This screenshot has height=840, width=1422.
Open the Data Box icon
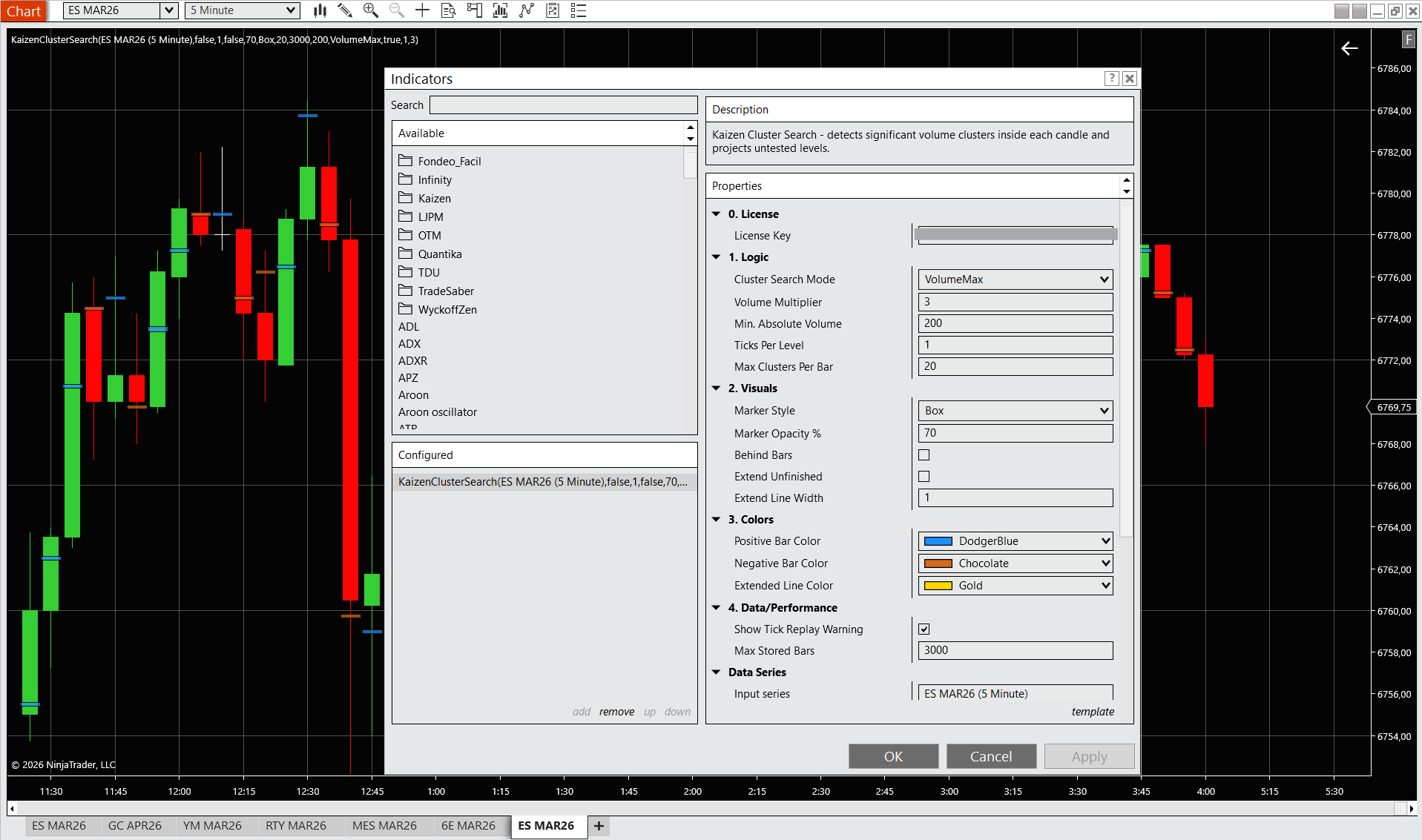coord(448,10)
